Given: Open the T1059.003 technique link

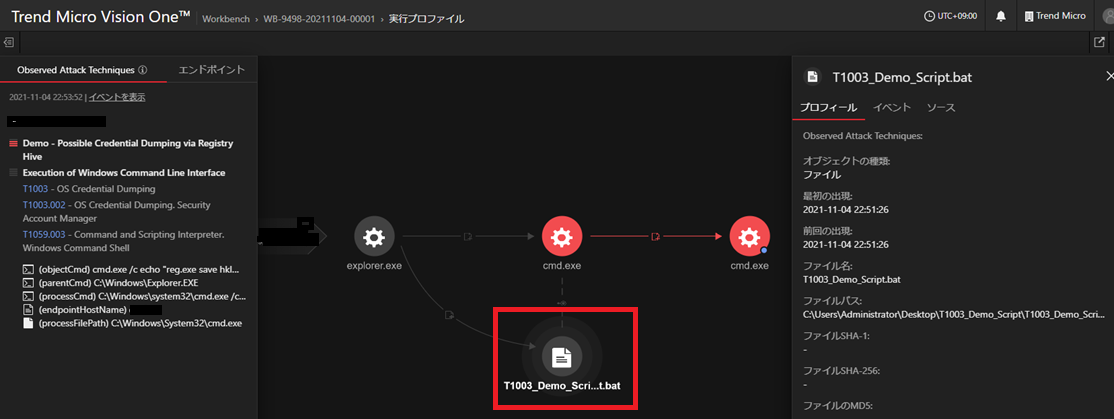Looking at the screenshot, I should click(x=45, y=234).
